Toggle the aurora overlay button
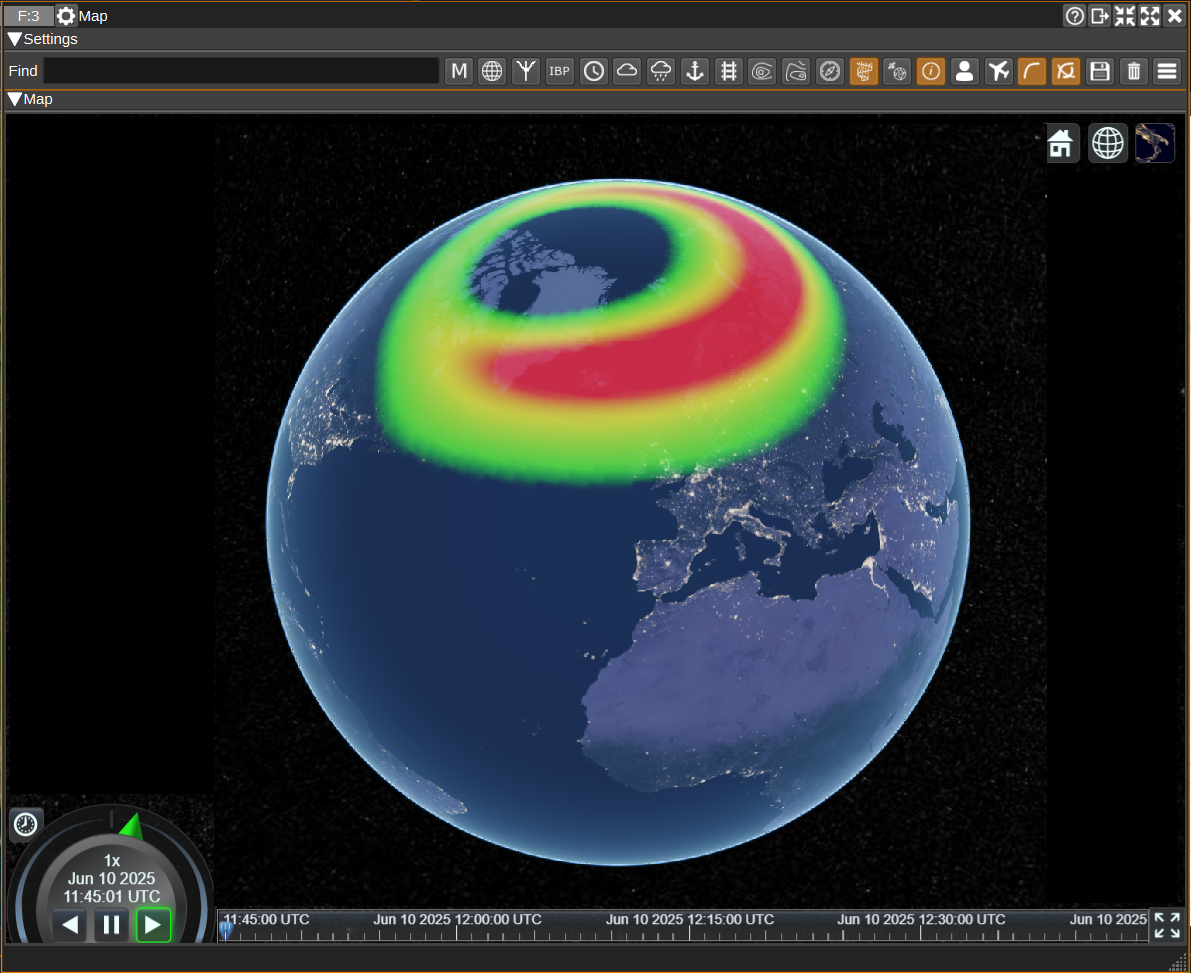This screenshot has width=1191, height=973. point(864,71)
